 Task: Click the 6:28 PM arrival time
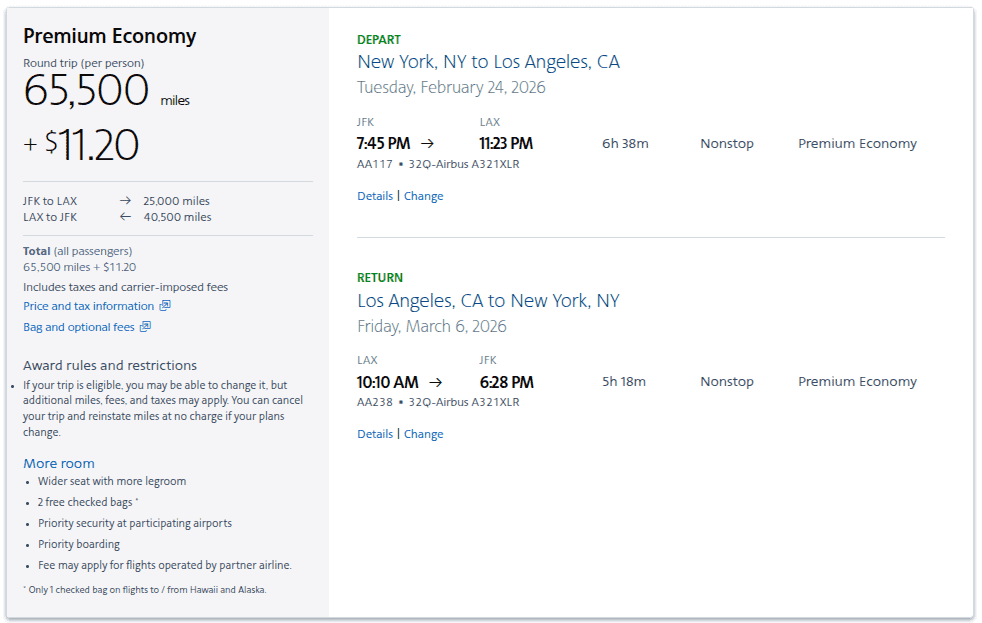507,382
